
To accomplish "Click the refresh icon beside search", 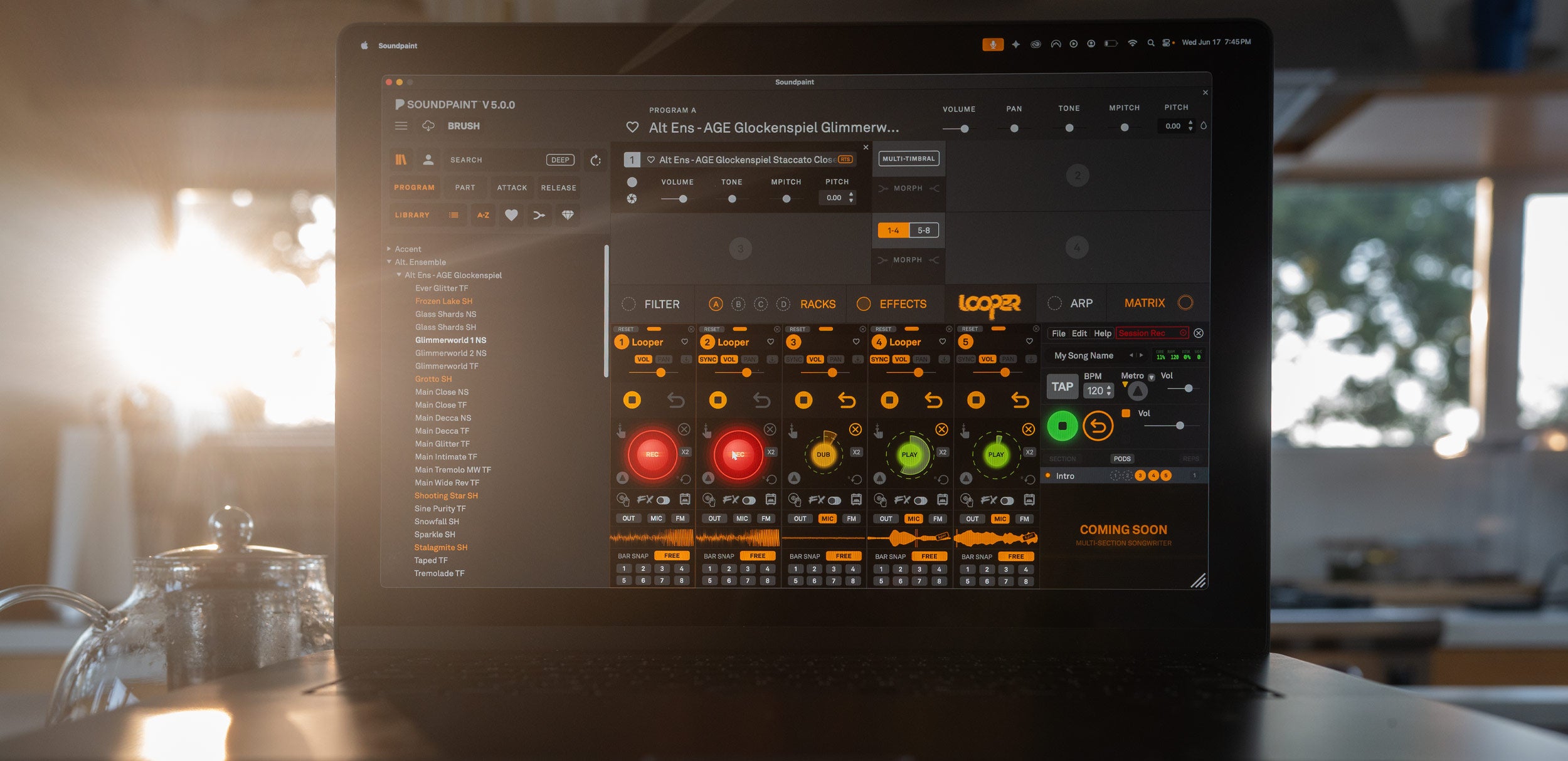I will coord(596,160).
